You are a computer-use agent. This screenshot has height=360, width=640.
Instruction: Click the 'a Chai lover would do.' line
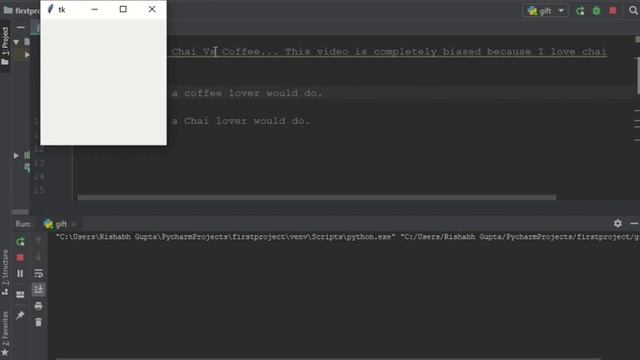point(240,121)
